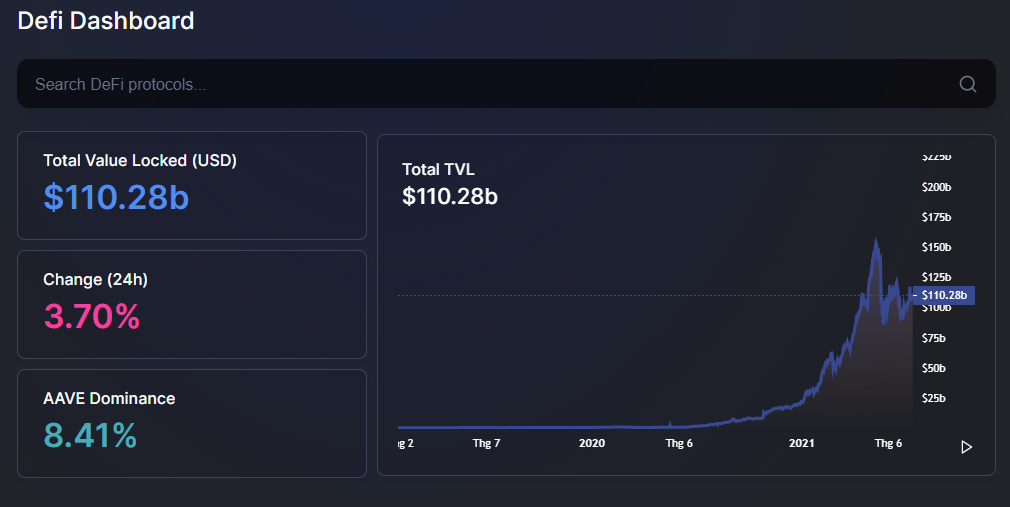Click the 3.70% change value
This screenshot has height=507, width=1010.
[x=91, y=316]
